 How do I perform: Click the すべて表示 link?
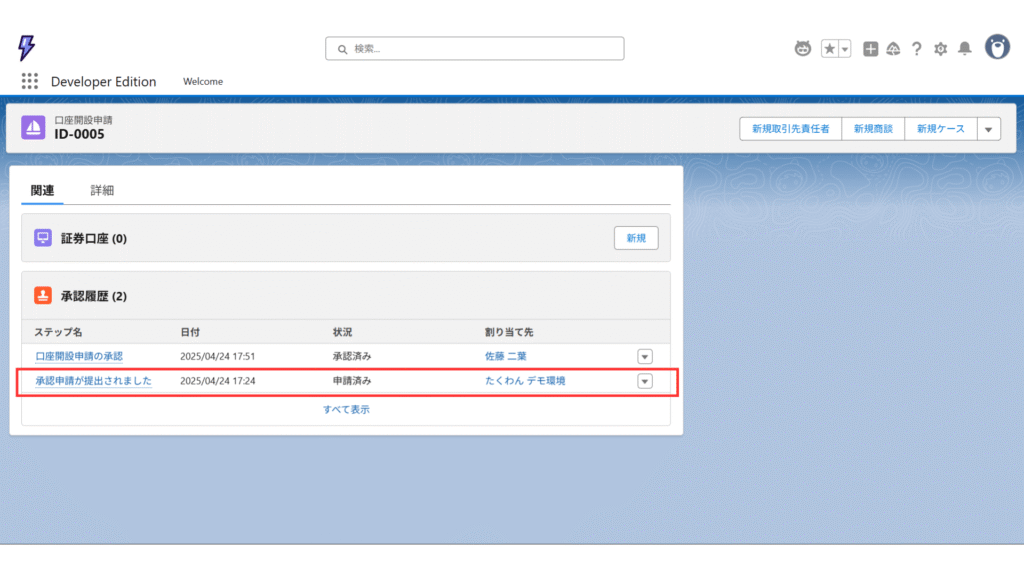coord(346,409)
